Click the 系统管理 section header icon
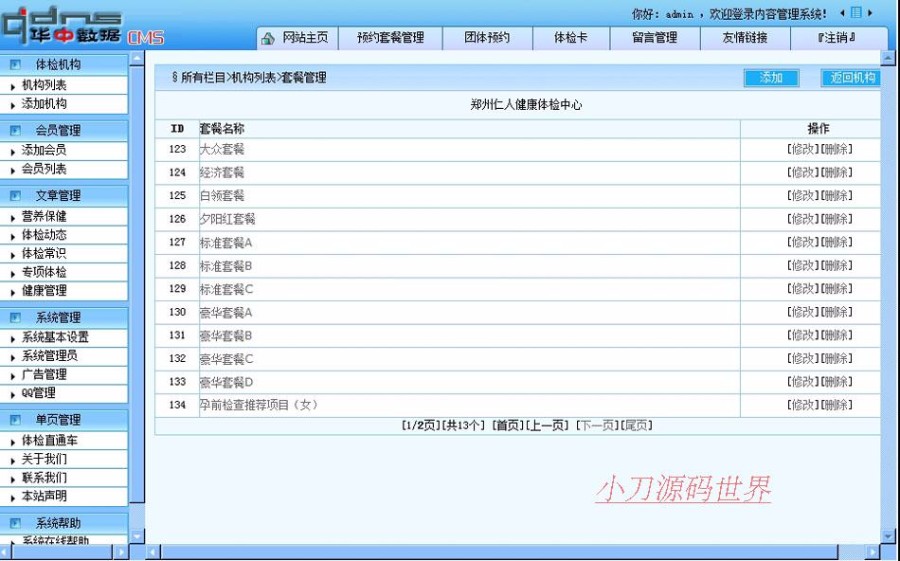900x561 pixels. pos(15,318)
